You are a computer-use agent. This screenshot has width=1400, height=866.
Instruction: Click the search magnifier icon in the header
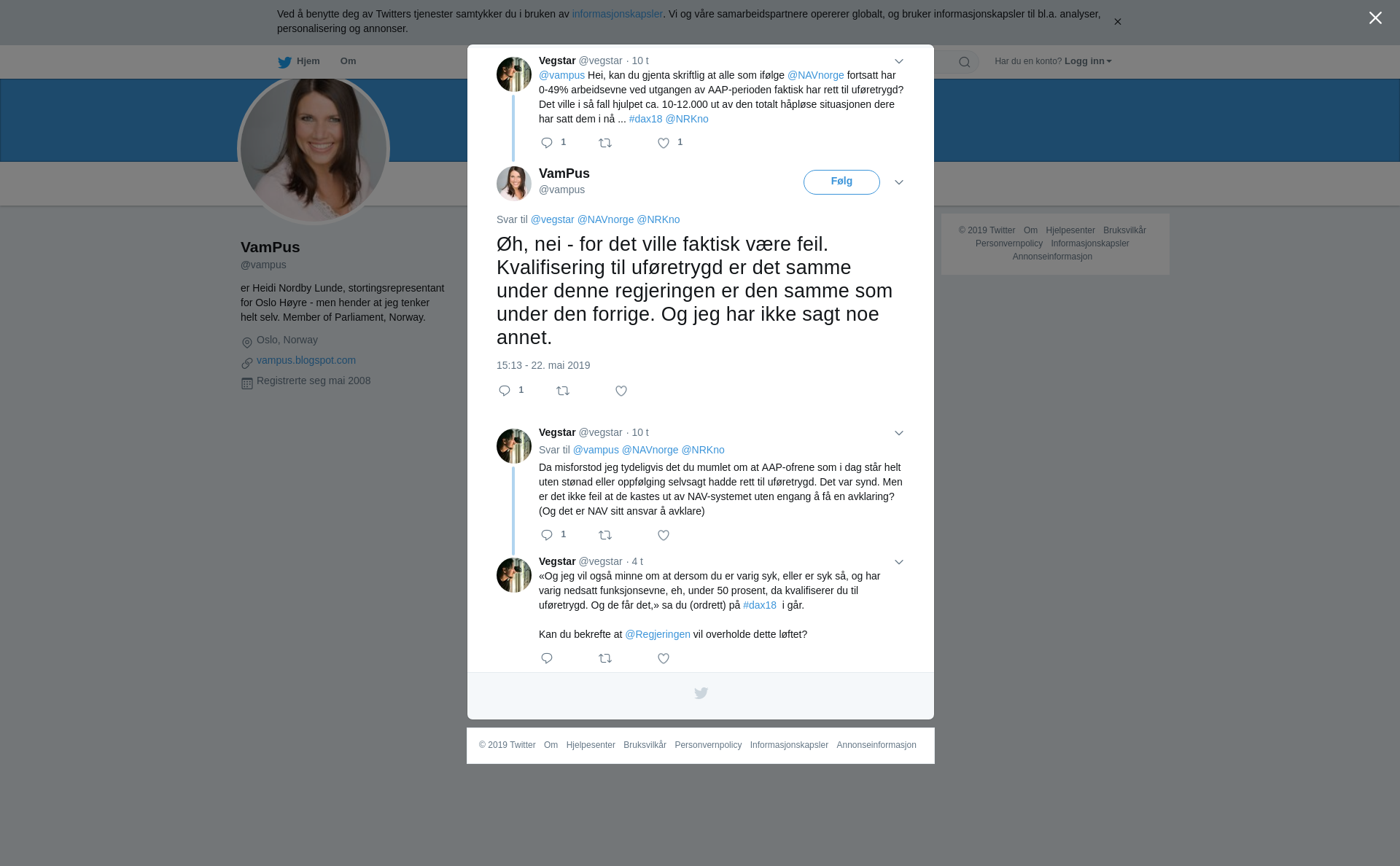964,63
